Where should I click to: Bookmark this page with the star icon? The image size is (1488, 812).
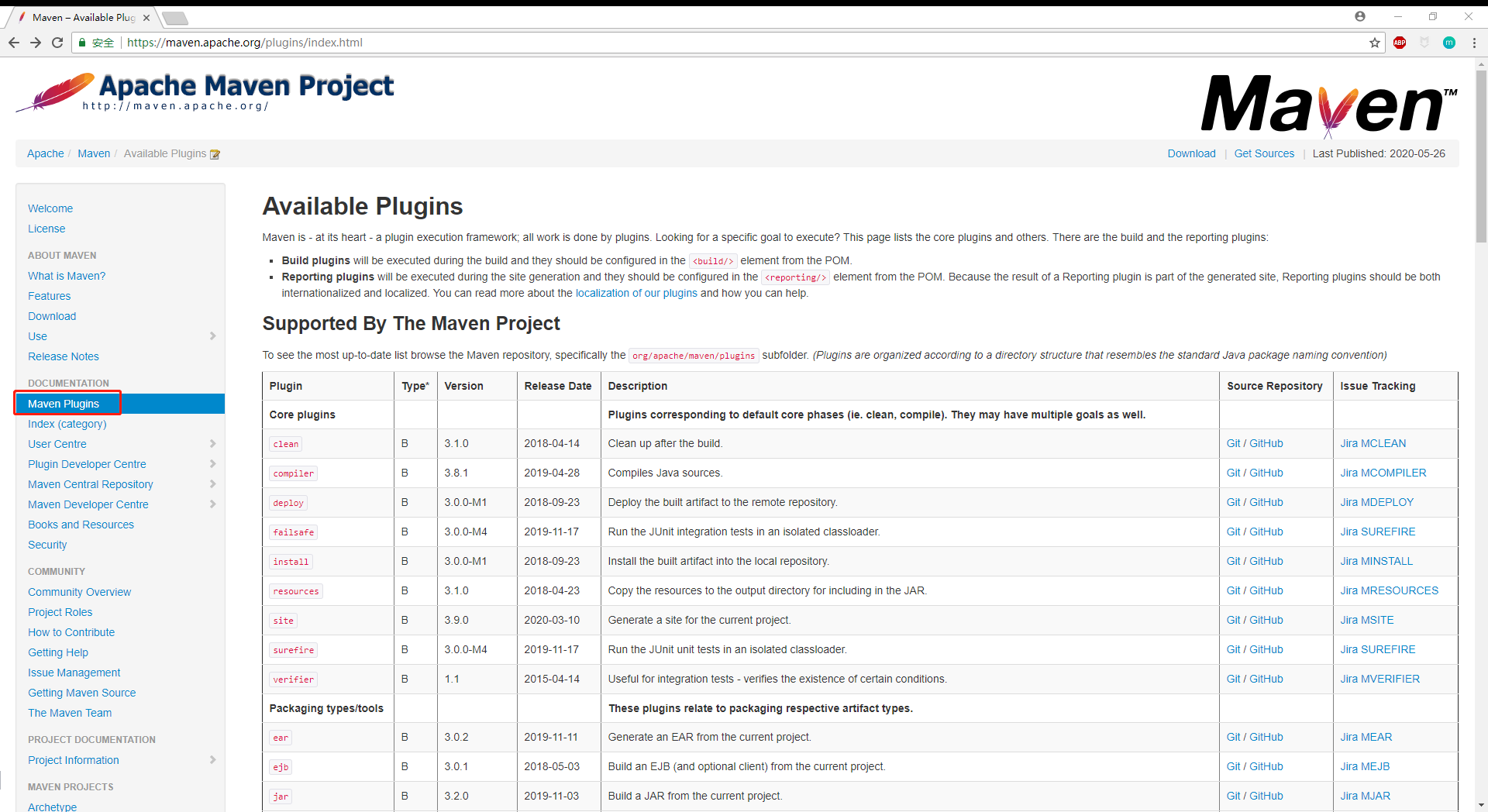tap(1375, 43)
